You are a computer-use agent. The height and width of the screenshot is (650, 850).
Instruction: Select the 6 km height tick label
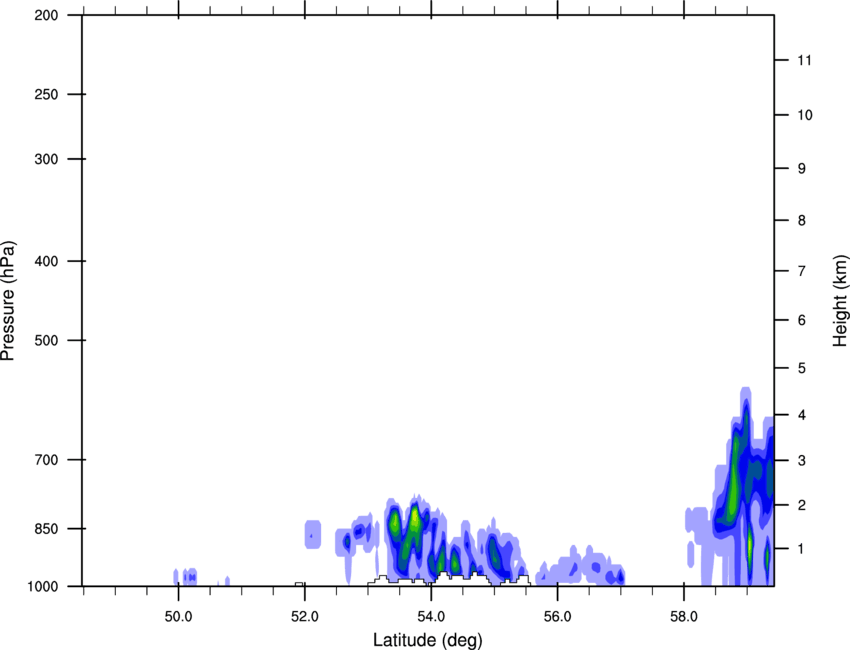(800, 320)
